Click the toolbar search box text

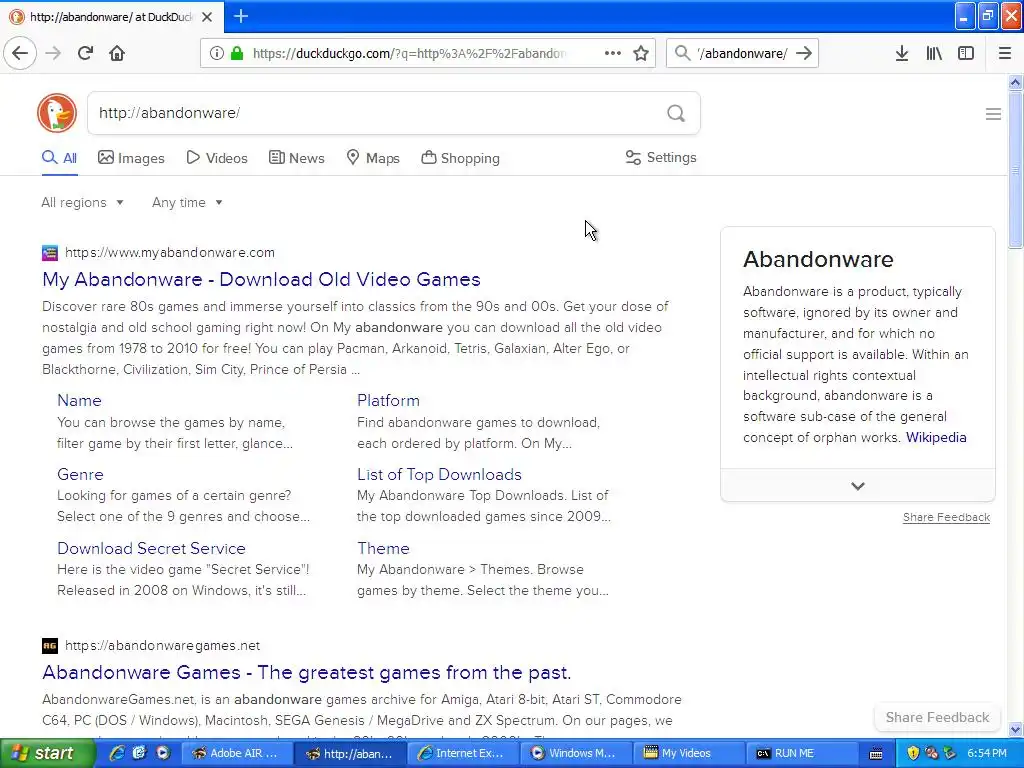coord(743,54)
